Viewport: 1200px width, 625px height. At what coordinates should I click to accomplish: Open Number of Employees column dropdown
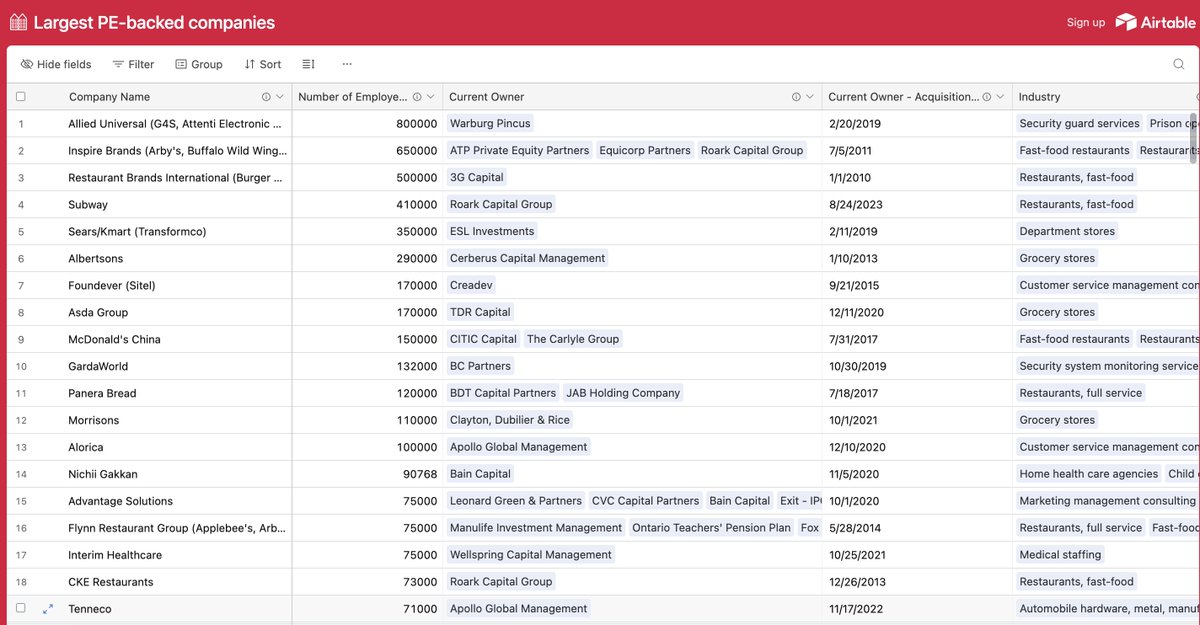[431, 97]
